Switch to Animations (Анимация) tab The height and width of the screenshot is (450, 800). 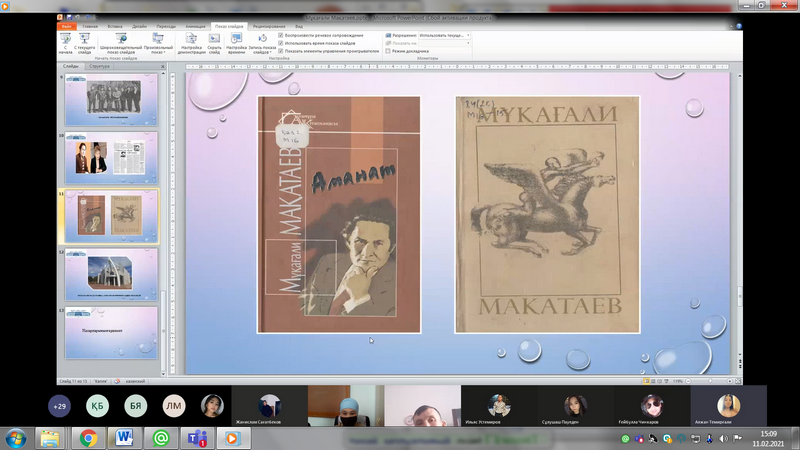click(195, 26)
